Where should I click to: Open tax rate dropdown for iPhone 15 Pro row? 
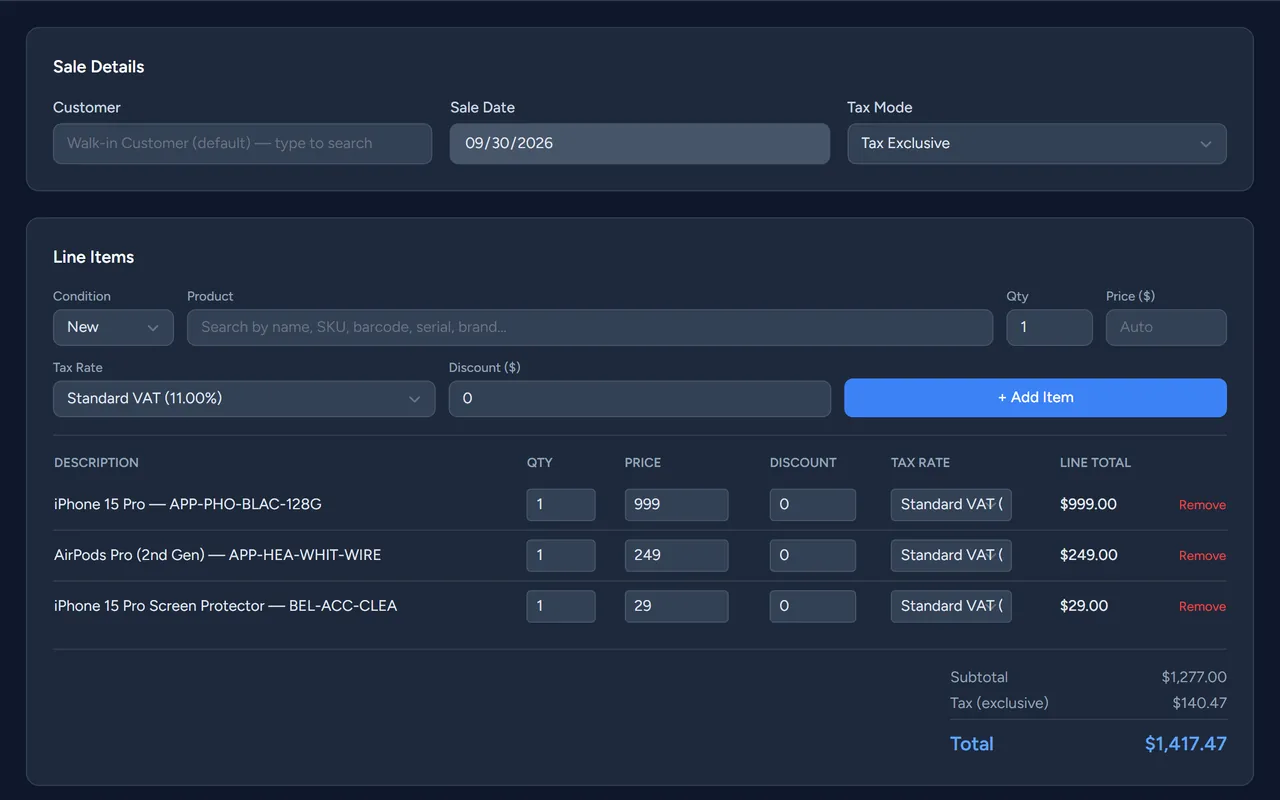pyautogui.click(x=951, y=504)
